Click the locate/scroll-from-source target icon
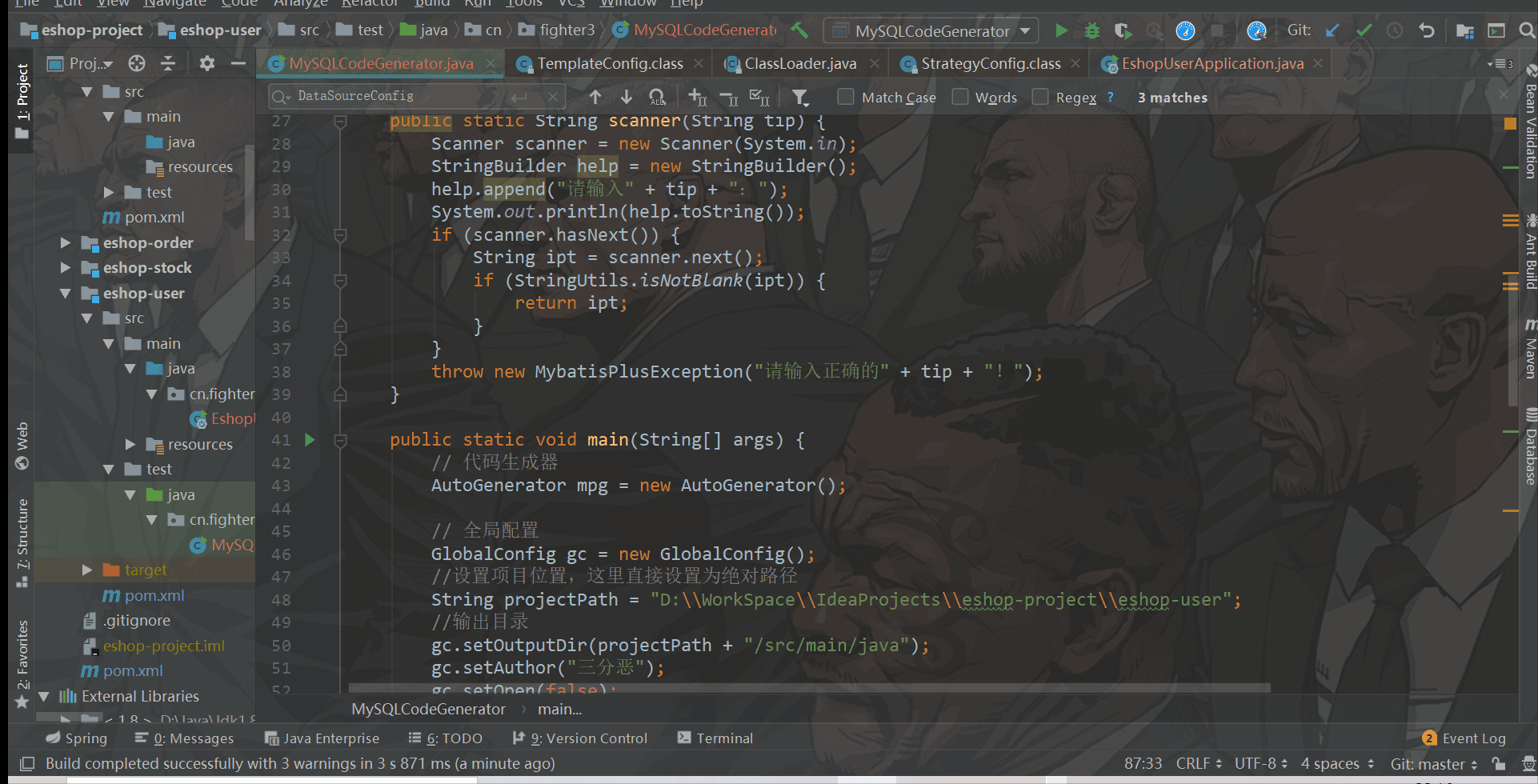The width and height of the screenshot is (1538, 784). (137, 63)
